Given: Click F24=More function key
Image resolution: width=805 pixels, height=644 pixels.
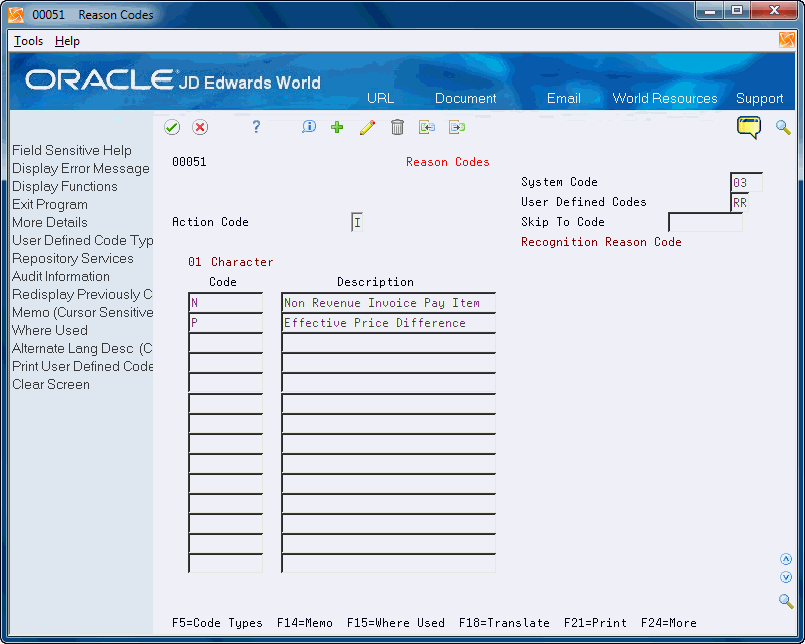Looking at the screenshot, I should 669,623.
